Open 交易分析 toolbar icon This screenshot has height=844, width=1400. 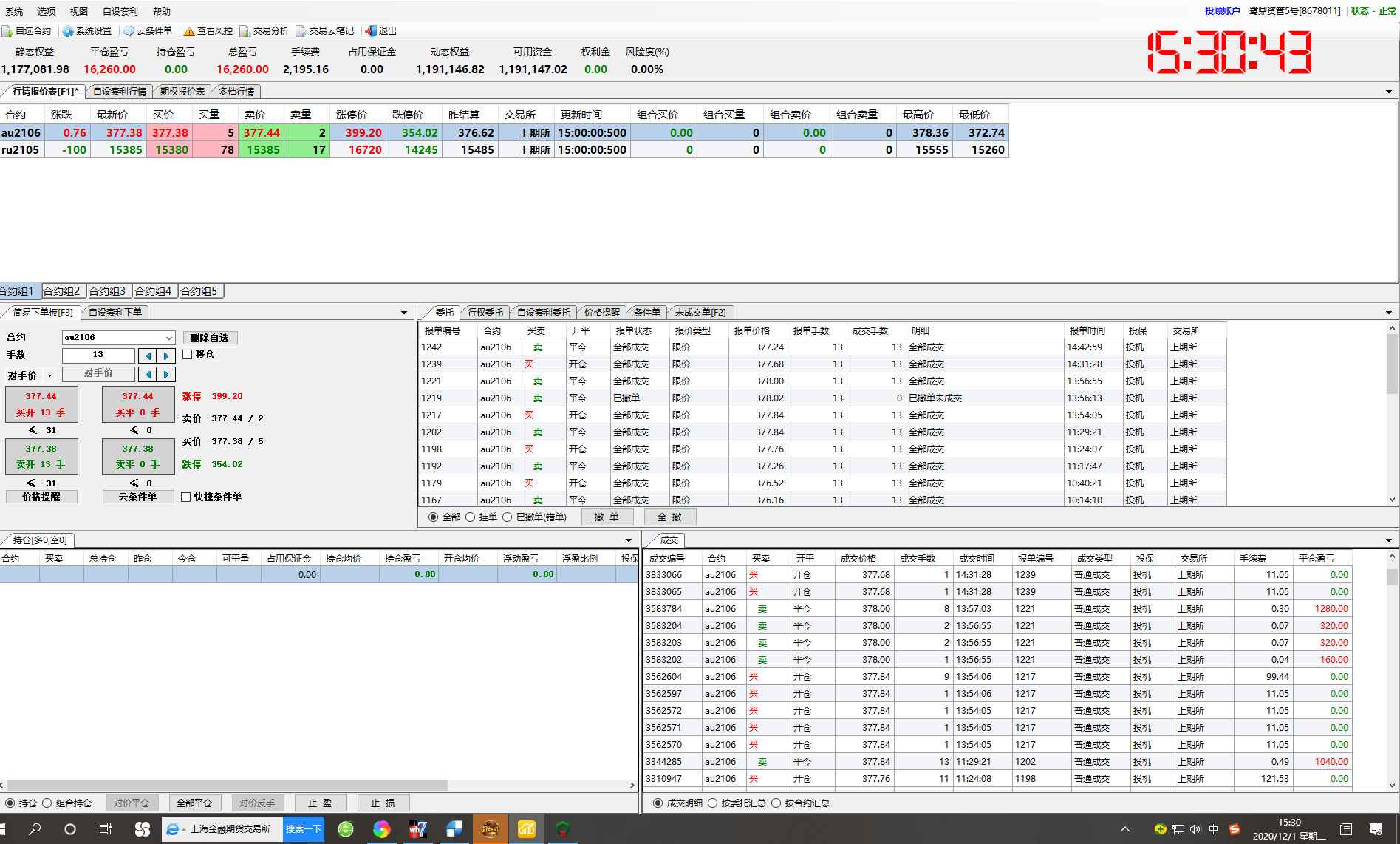click(x=245, y=31)
